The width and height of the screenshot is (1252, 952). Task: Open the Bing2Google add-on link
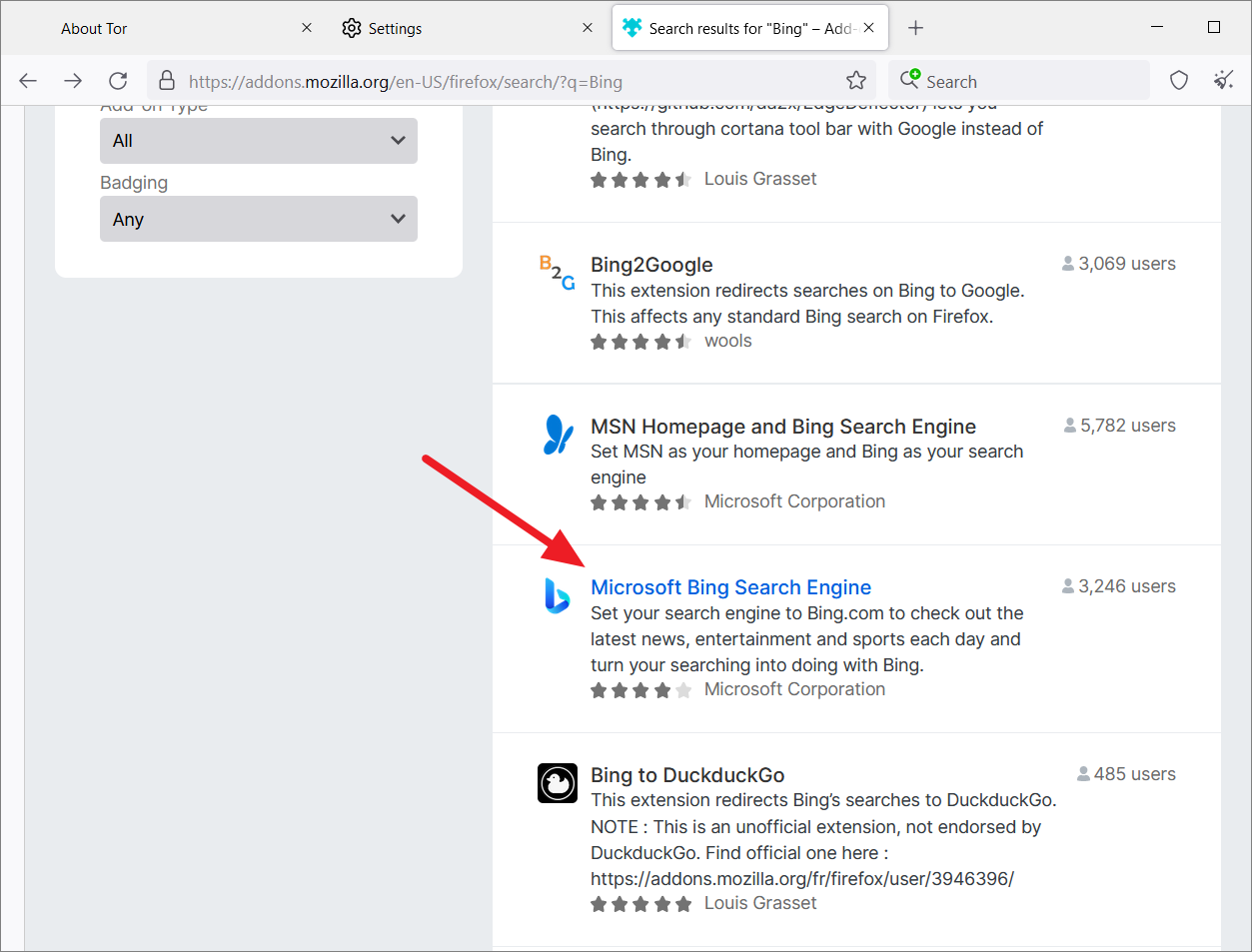(651, 265)
